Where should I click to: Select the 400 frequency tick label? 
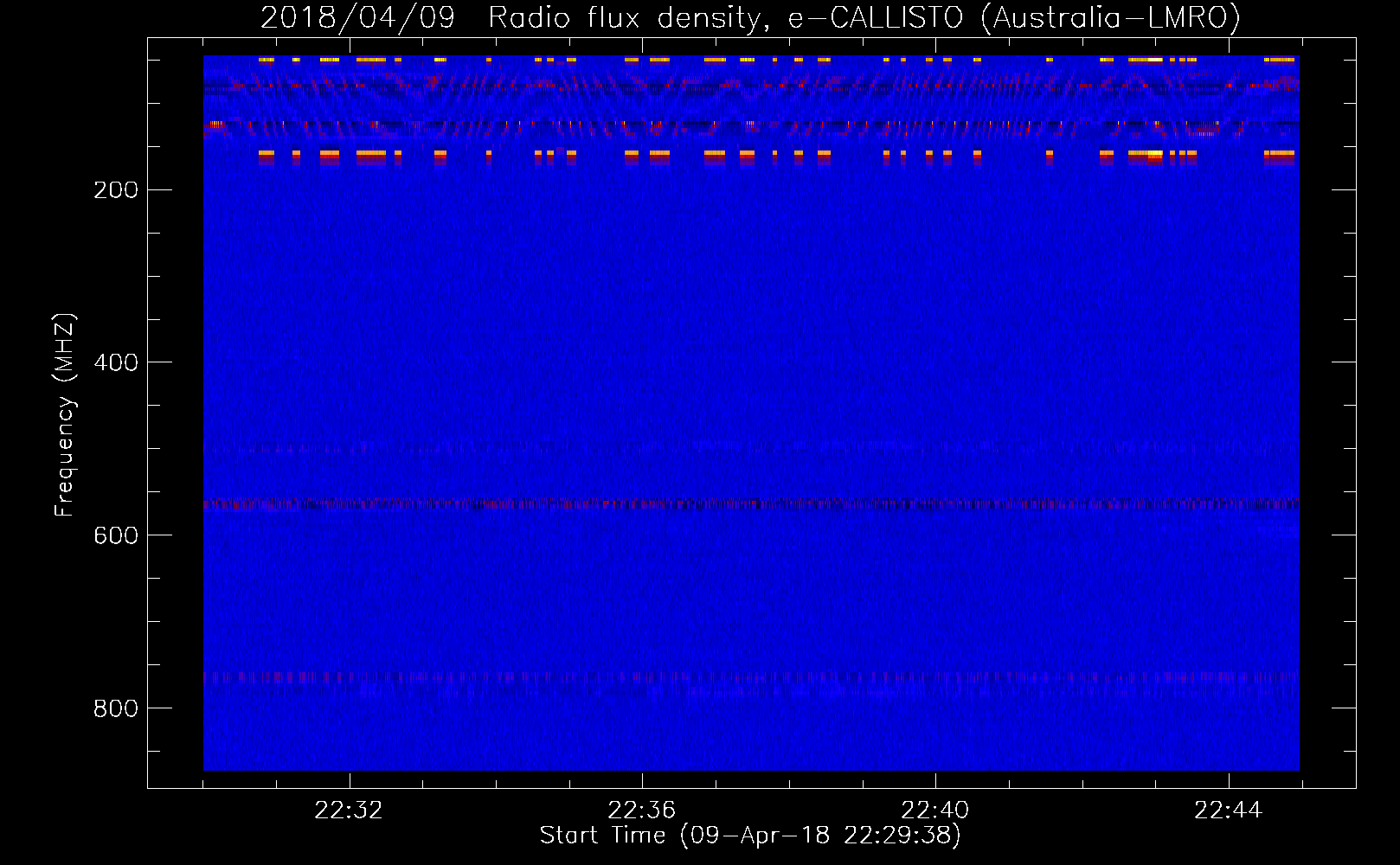(x=116, y=362)
